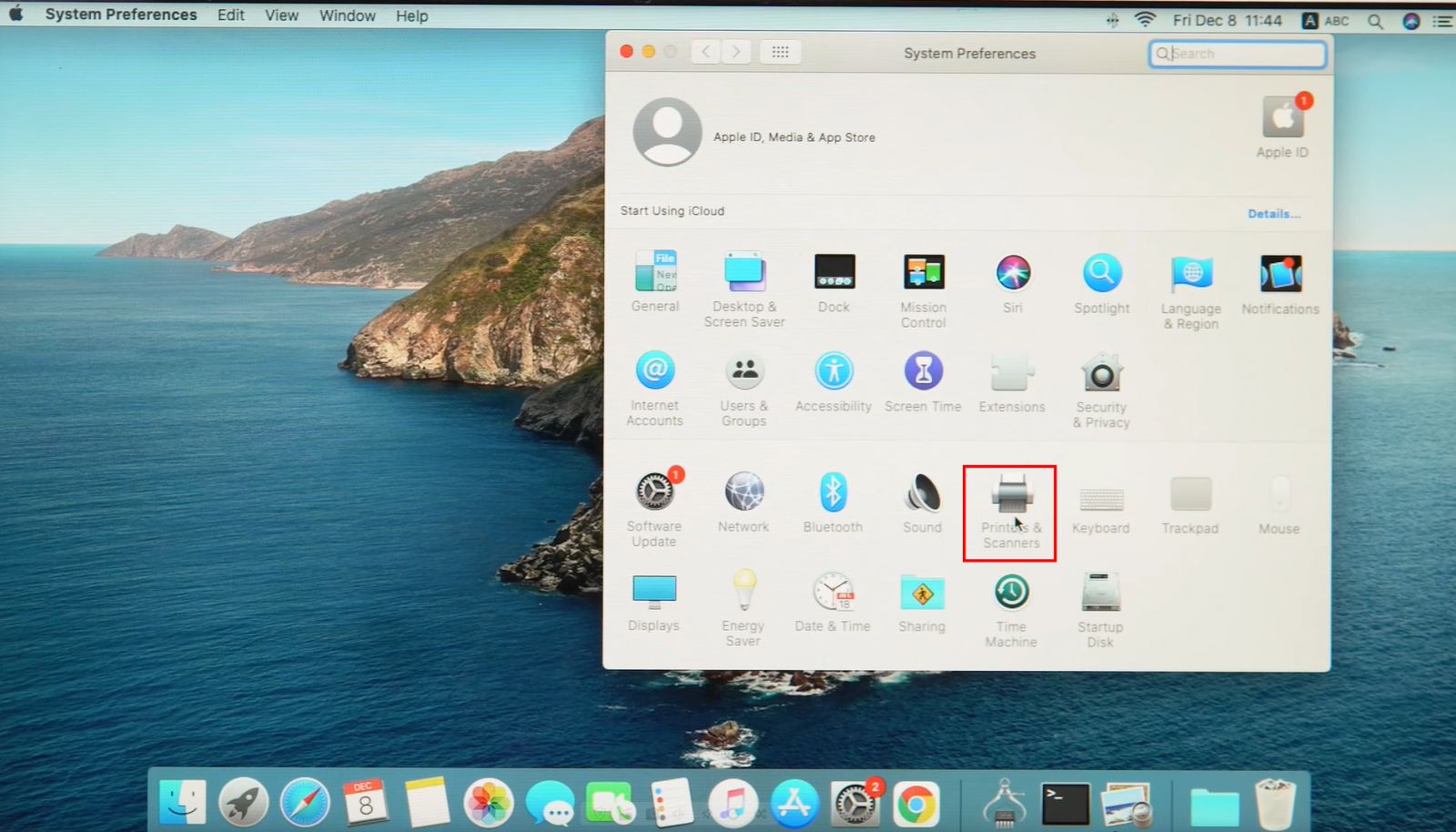
Task: Open the System Preferences menu bar item
Action: (121, 15)
